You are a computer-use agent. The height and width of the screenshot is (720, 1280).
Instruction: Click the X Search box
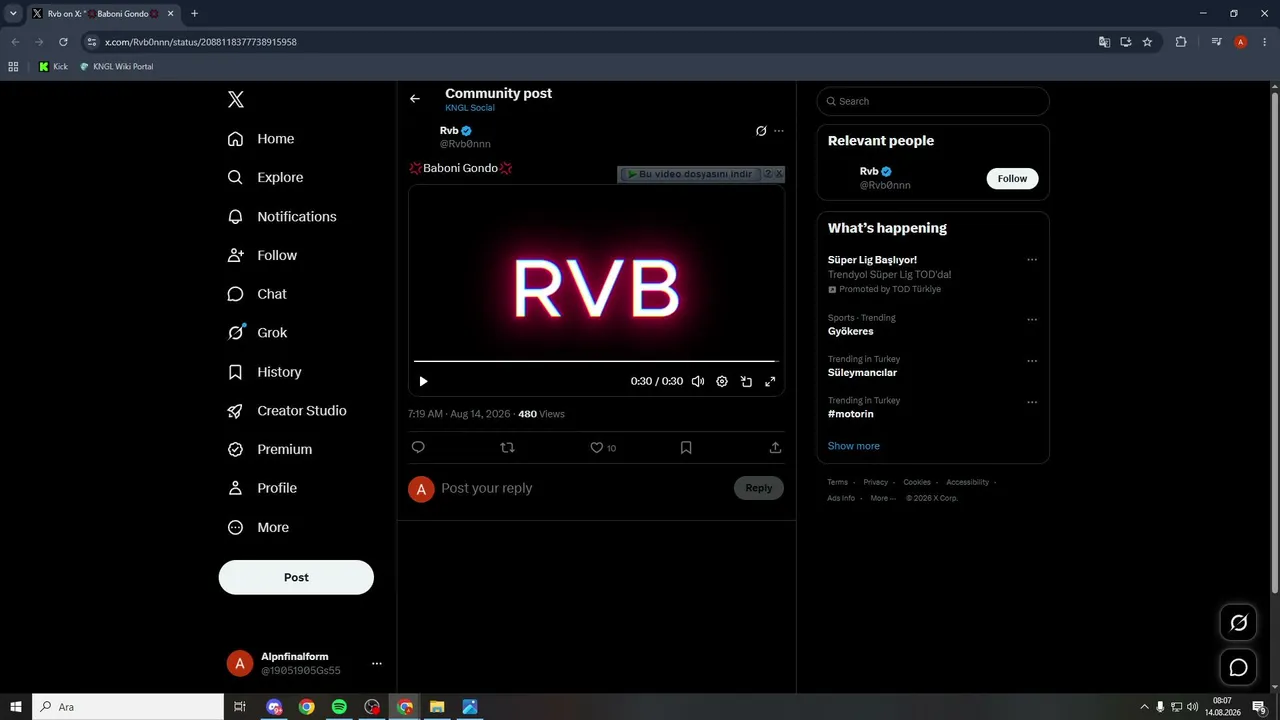(x=933, y=101)
